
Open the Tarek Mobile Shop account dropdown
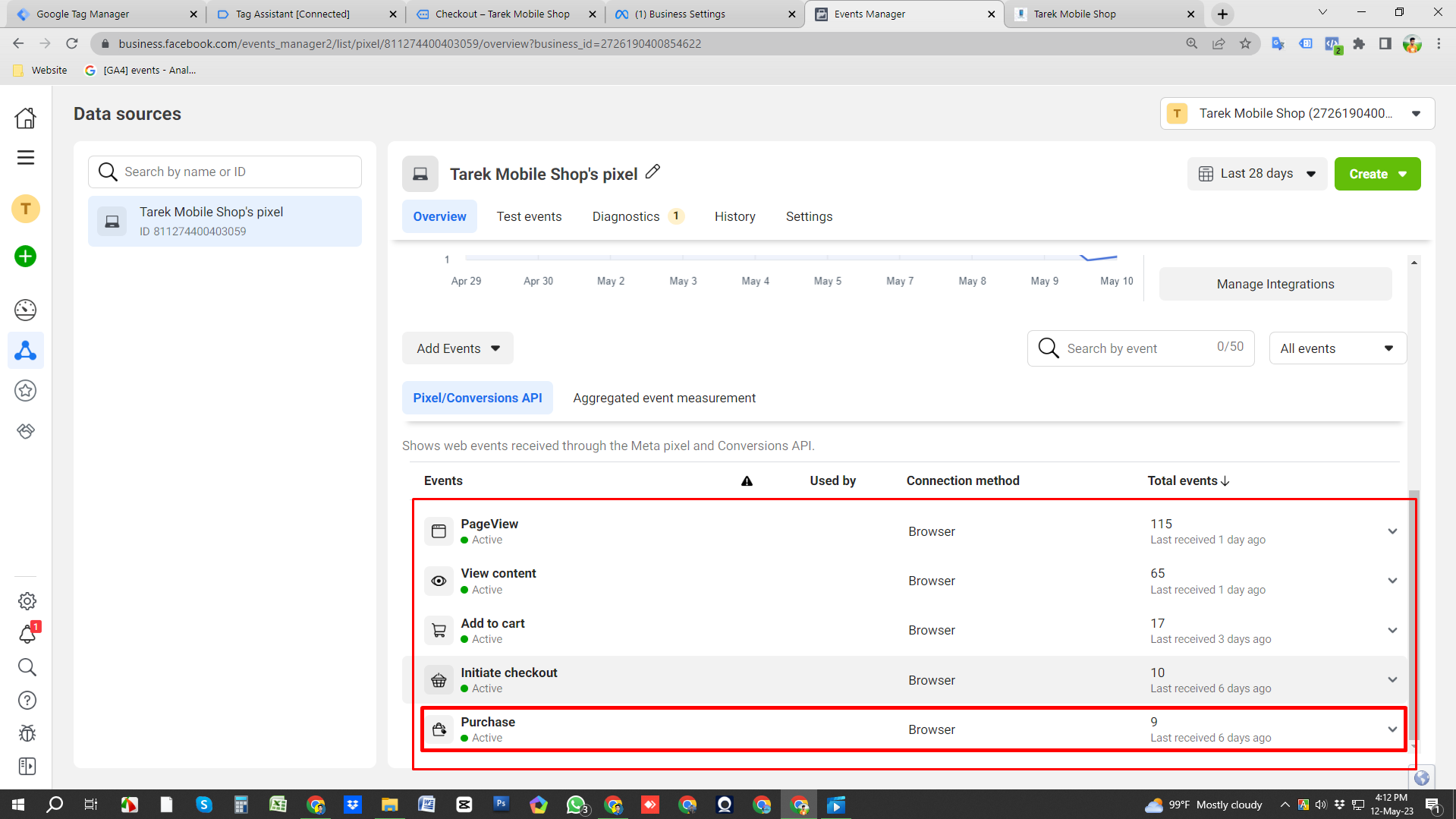[x=1297, y=113]
